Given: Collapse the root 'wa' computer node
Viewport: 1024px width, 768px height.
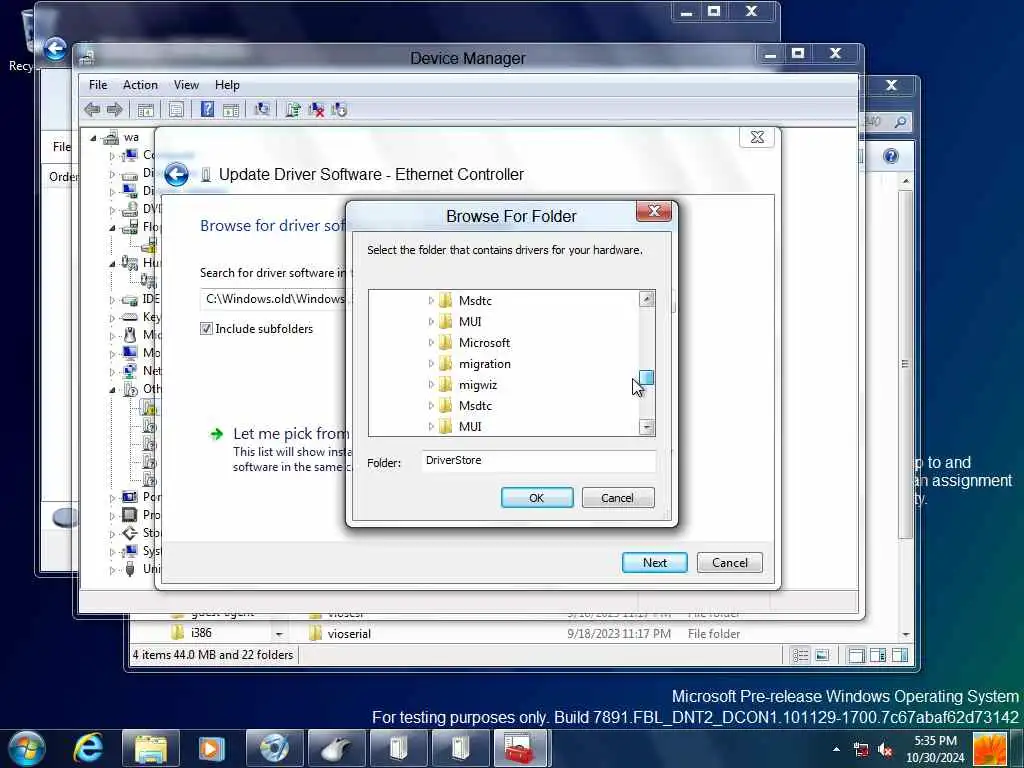Looking at the screenshot, I should pyautogui.click(x=93, y=138).
